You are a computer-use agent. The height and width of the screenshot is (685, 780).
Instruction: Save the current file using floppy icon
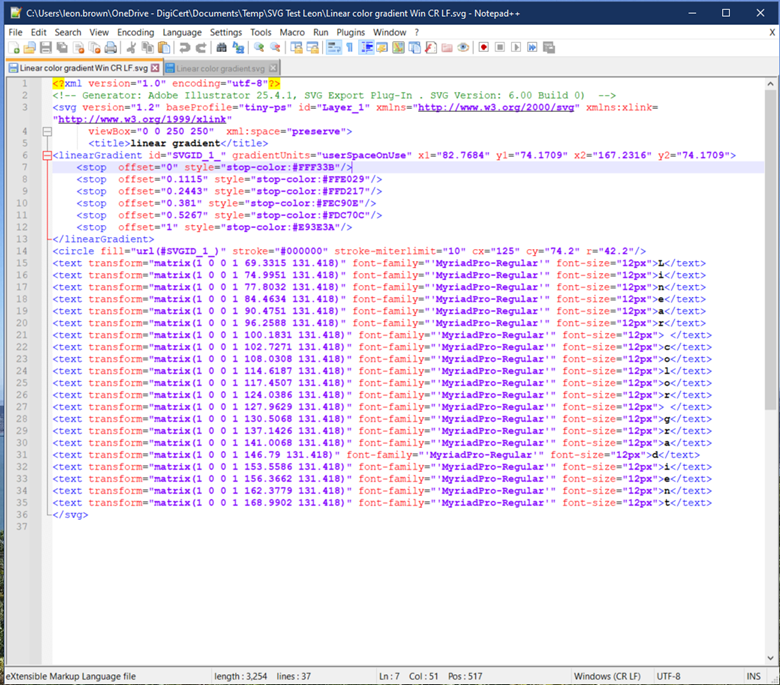tap(46, 48)
